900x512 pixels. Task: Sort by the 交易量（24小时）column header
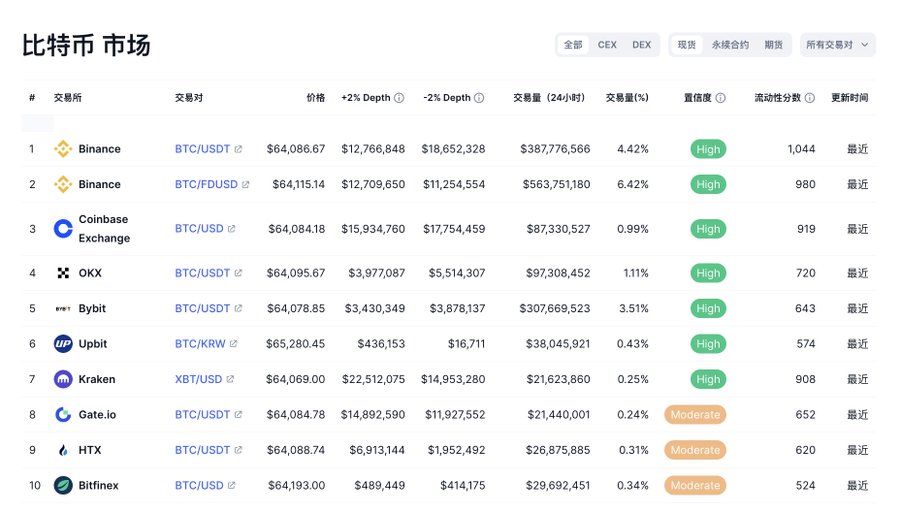[549, 98]
